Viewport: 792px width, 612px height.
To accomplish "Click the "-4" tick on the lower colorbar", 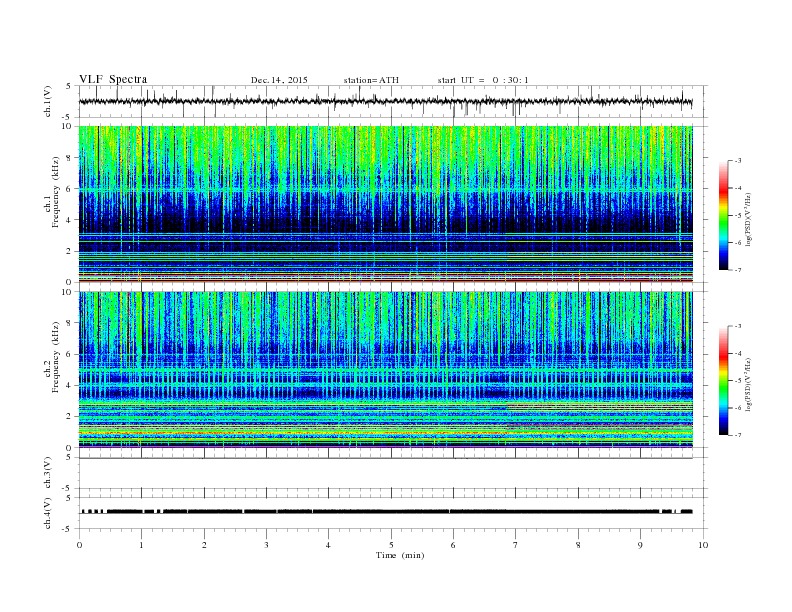I will click(738, 353).
